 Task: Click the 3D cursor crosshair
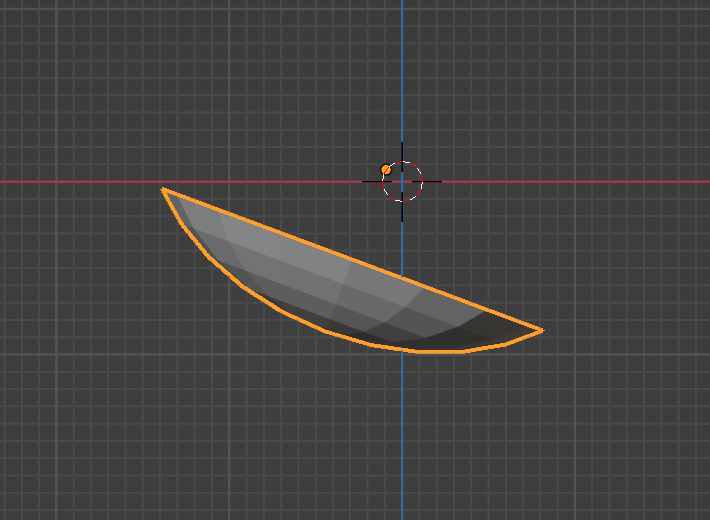402,182
